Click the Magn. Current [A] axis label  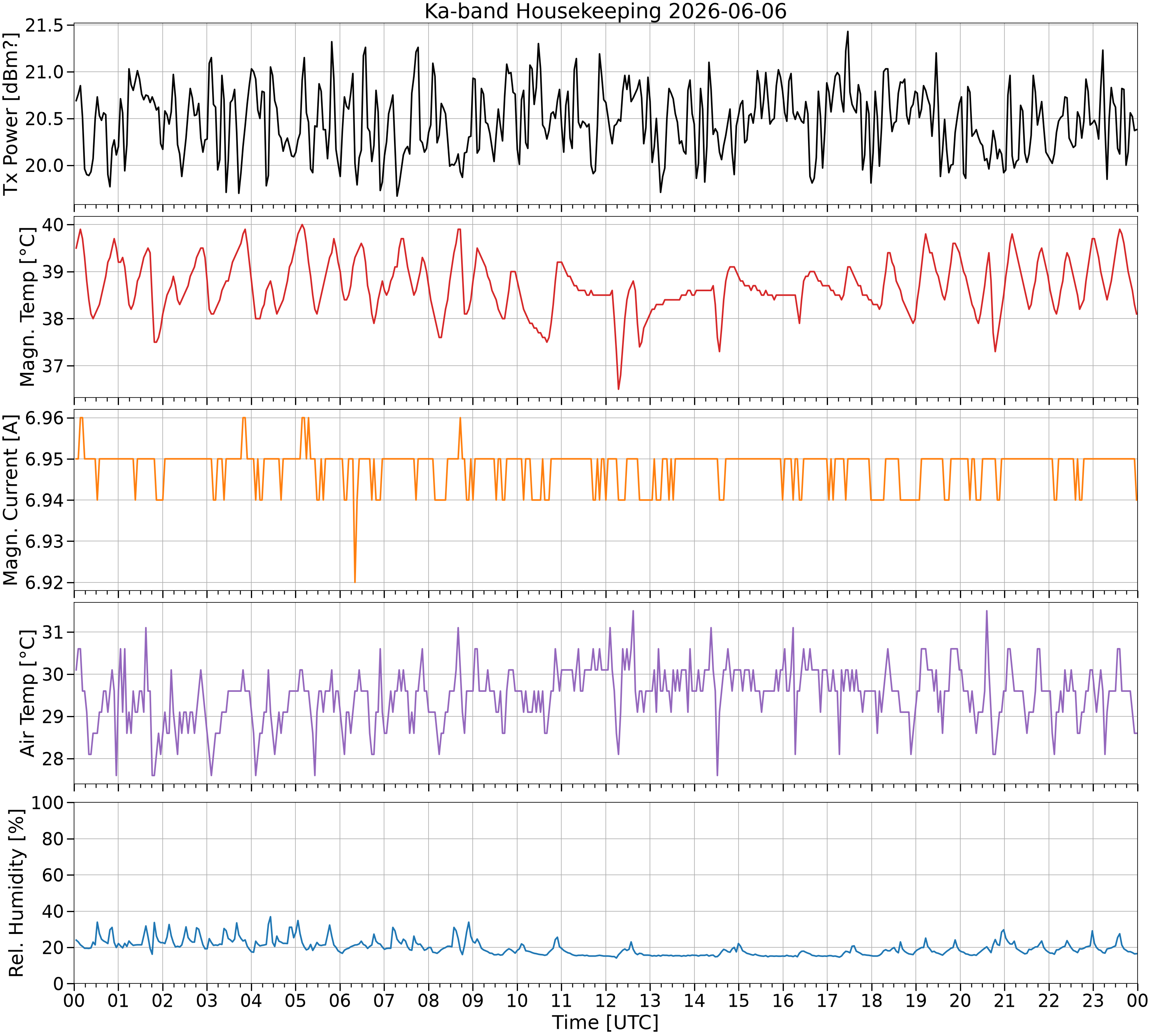point(11,500)
